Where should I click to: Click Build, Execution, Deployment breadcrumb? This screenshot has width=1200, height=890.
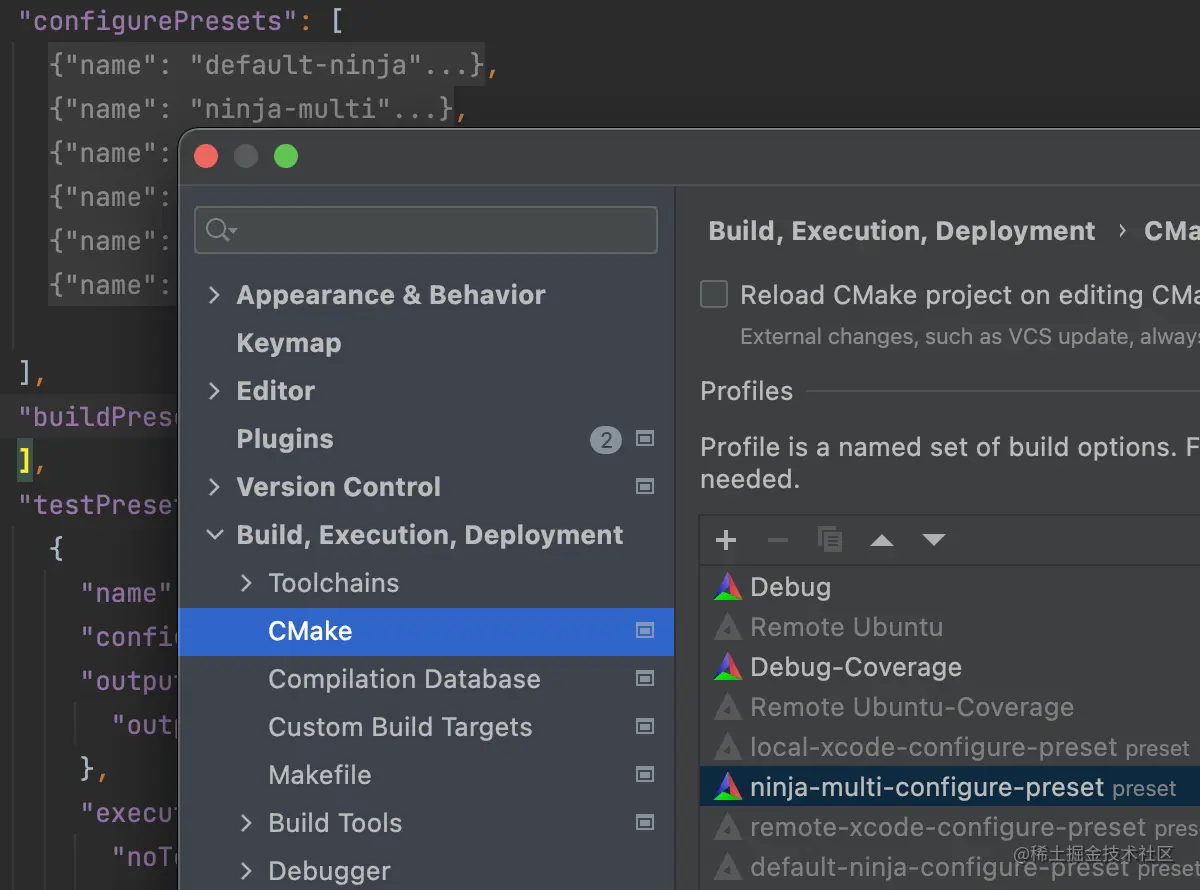point(902,231)
